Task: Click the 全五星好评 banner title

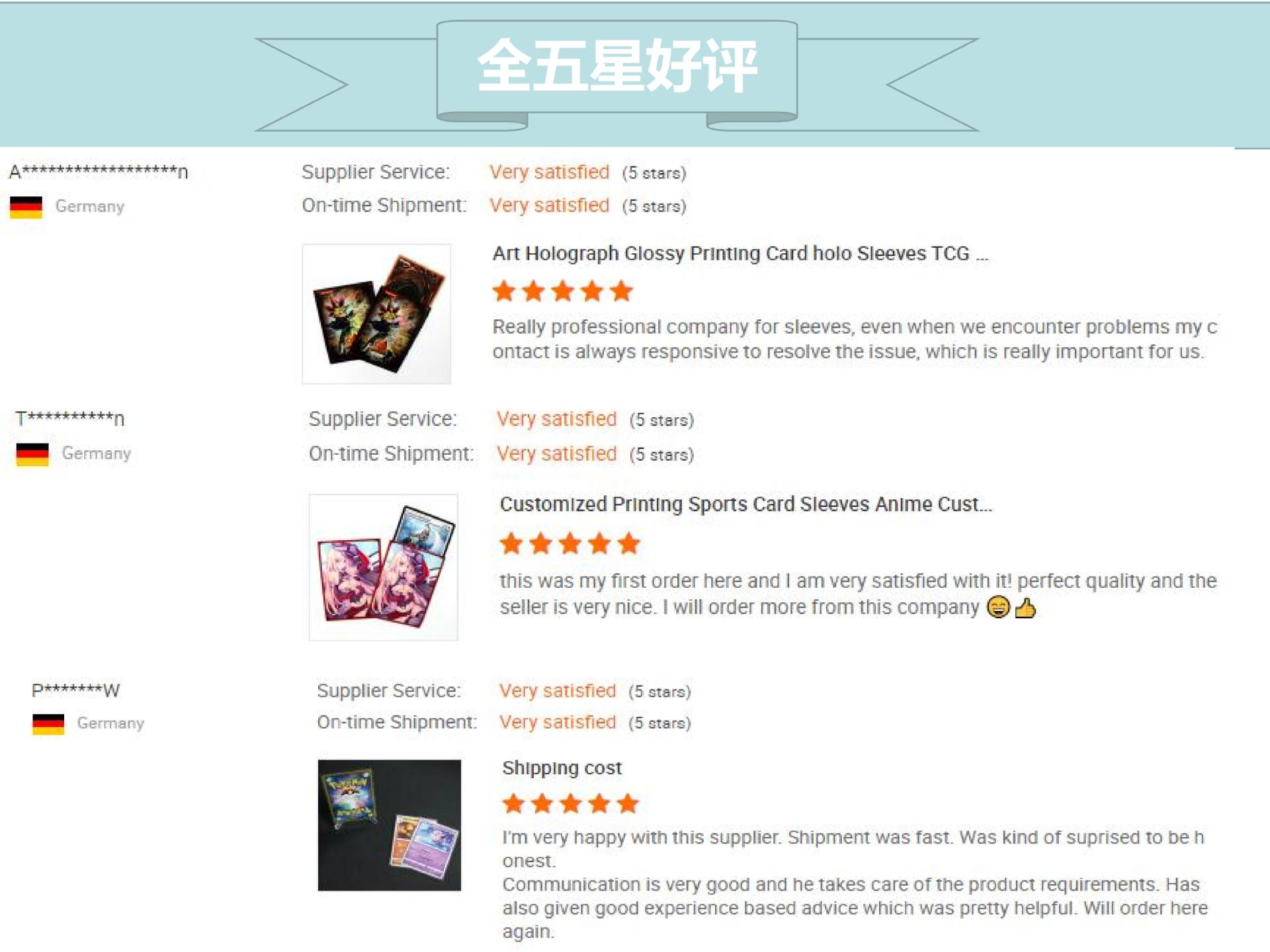Action: (x=616, y=66)
